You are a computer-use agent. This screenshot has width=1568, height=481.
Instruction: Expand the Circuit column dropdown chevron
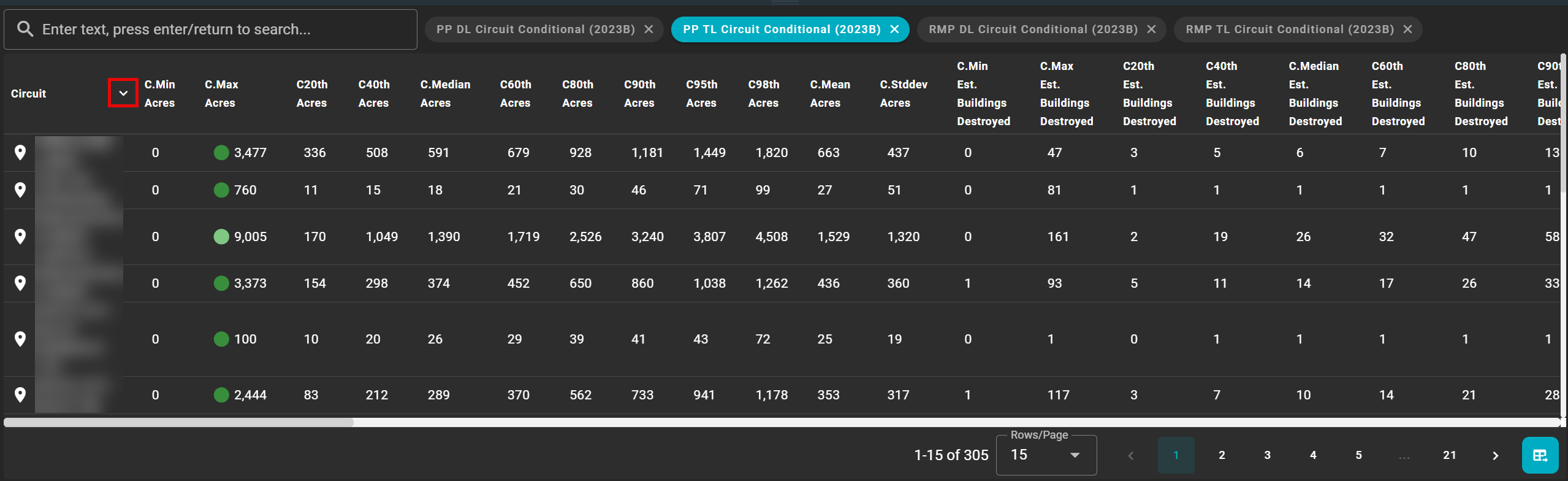(x=123, y=93)
